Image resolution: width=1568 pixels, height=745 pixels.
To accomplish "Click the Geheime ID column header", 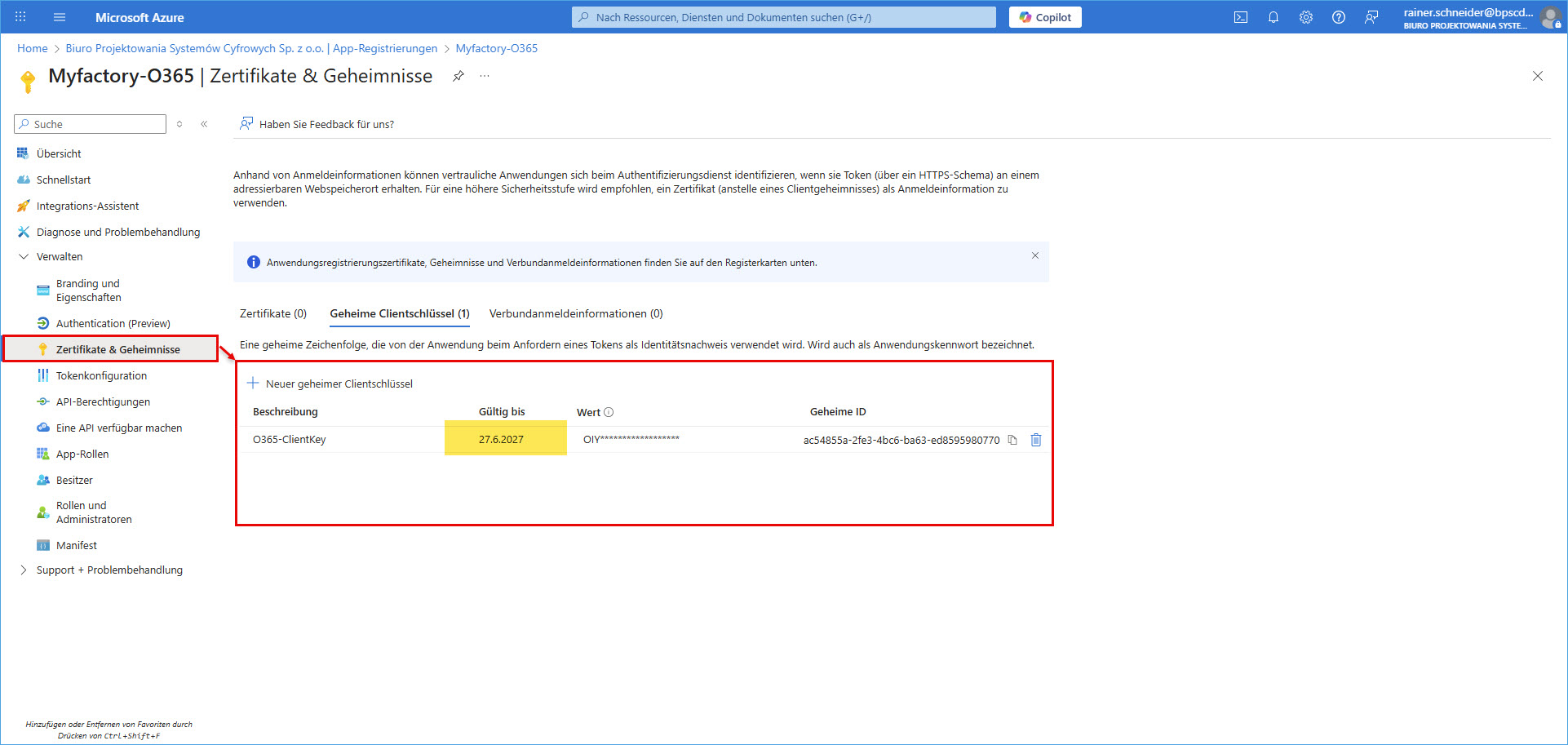I will point(838,411).
